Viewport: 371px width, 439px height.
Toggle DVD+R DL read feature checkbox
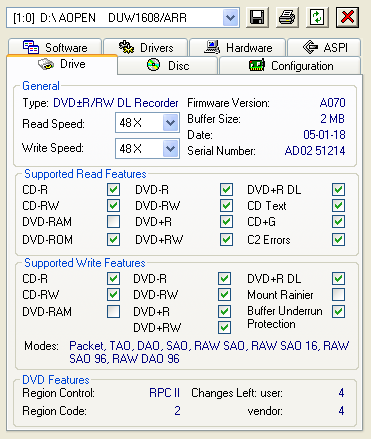(x=338, y=190)
